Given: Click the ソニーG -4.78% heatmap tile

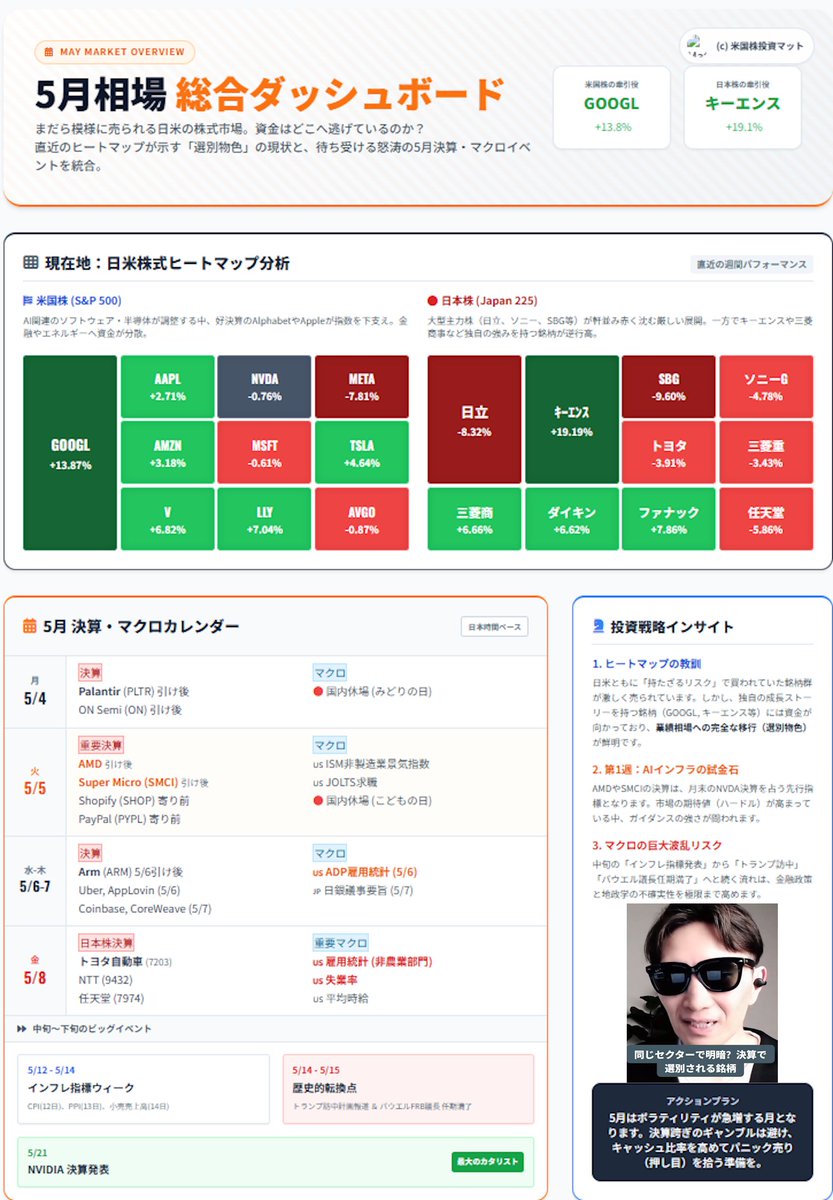Looking at the screenshot, I should 766,386.
